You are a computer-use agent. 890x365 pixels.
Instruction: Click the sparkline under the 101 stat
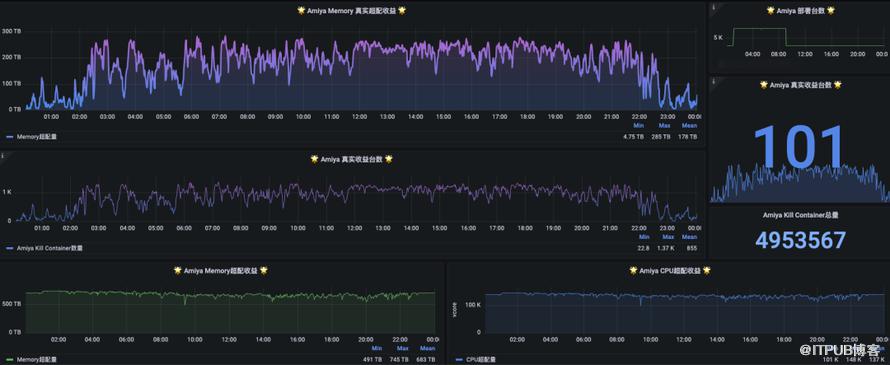click(x=799, y=183)
